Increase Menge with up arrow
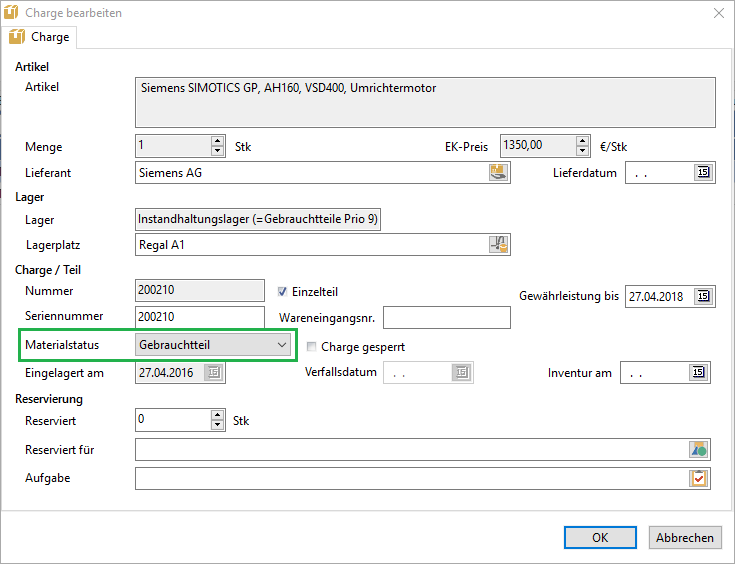 [x=217, y=141]
